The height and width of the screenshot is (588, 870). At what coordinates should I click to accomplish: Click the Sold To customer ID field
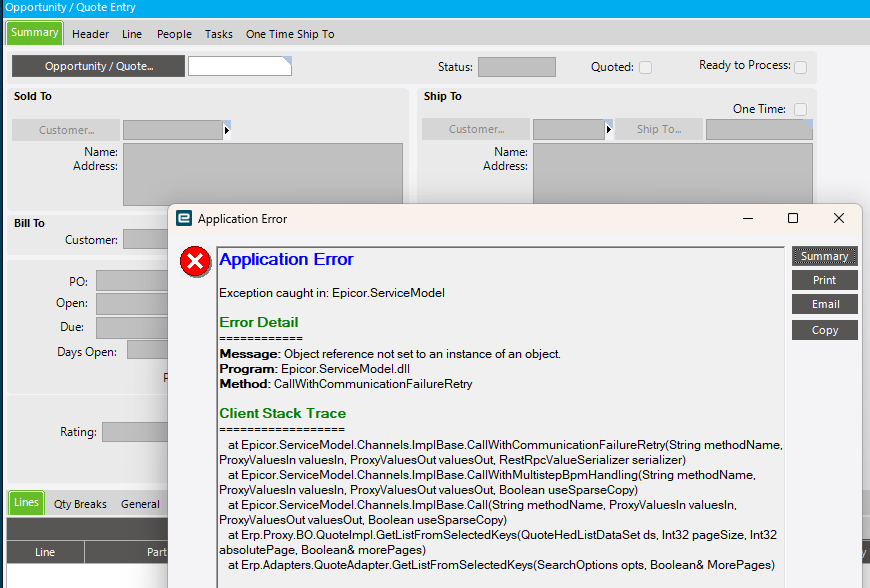[173, 130]
